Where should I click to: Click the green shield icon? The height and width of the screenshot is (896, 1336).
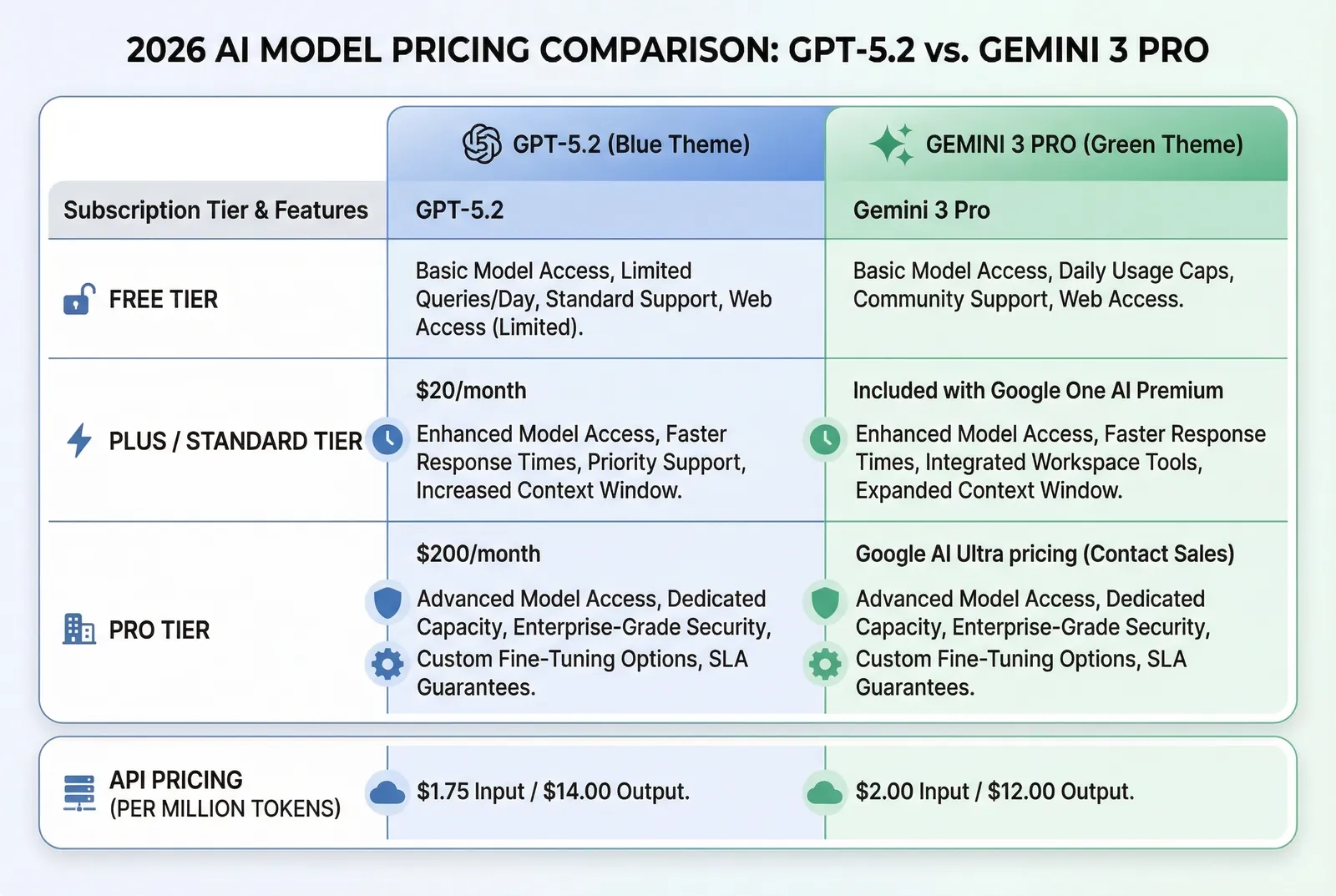click(825, 602)
